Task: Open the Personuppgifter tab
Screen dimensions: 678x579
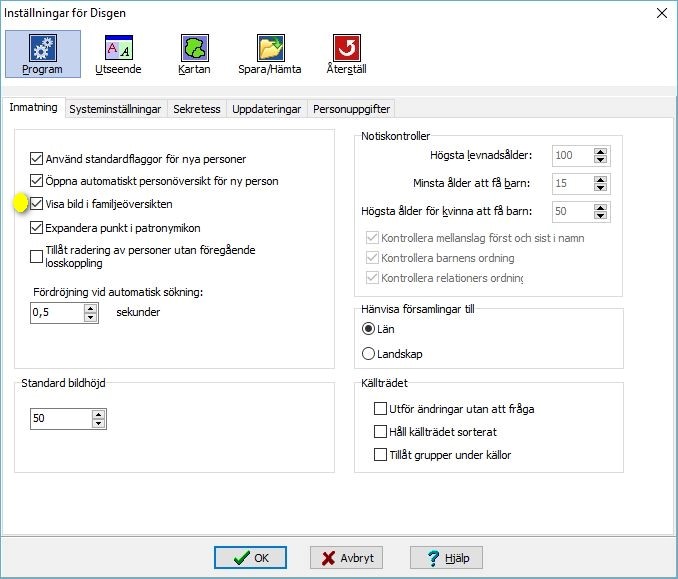Action: [351, 109]
